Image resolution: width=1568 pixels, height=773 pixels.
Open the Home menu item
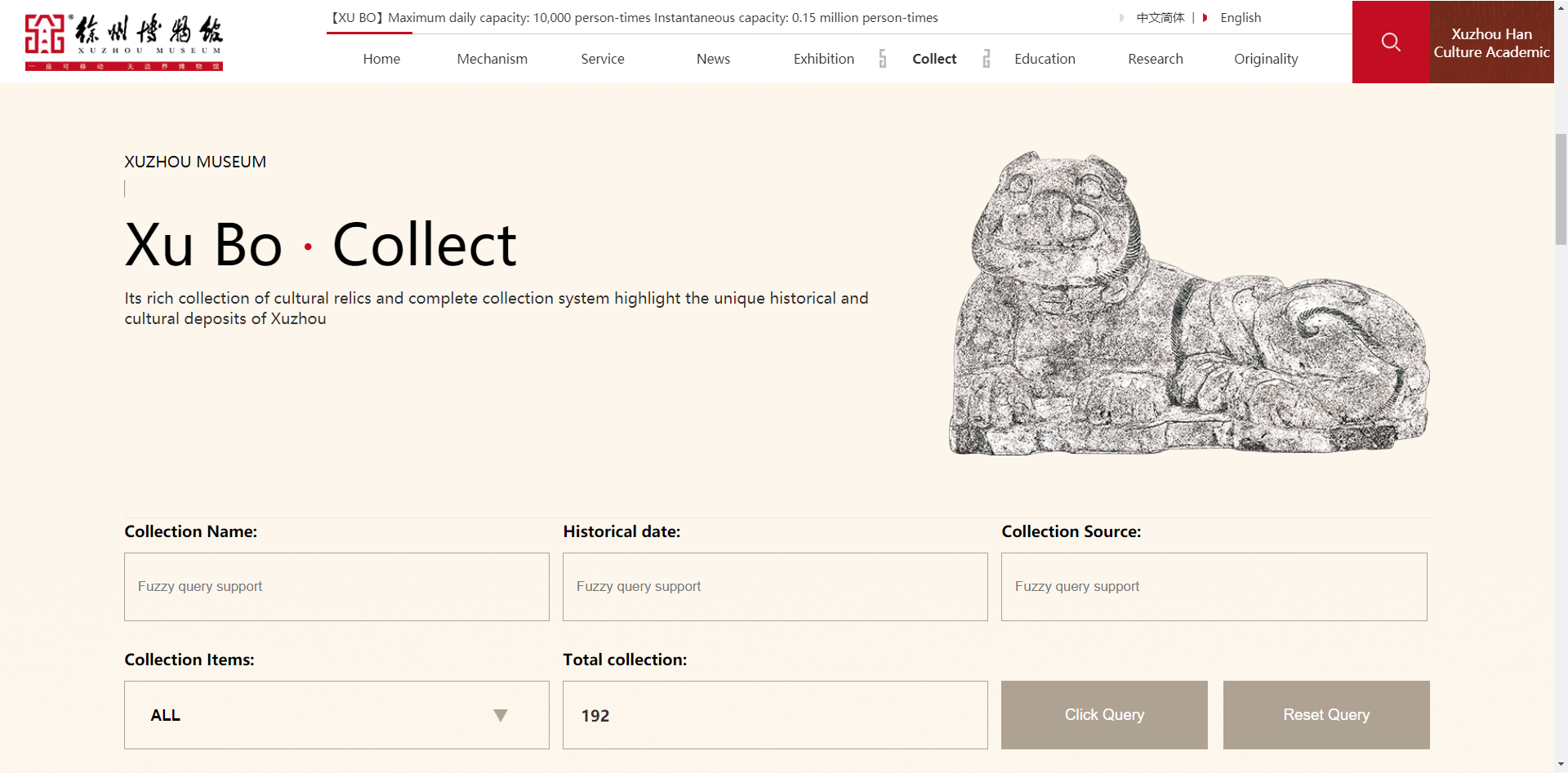[381, 59]
